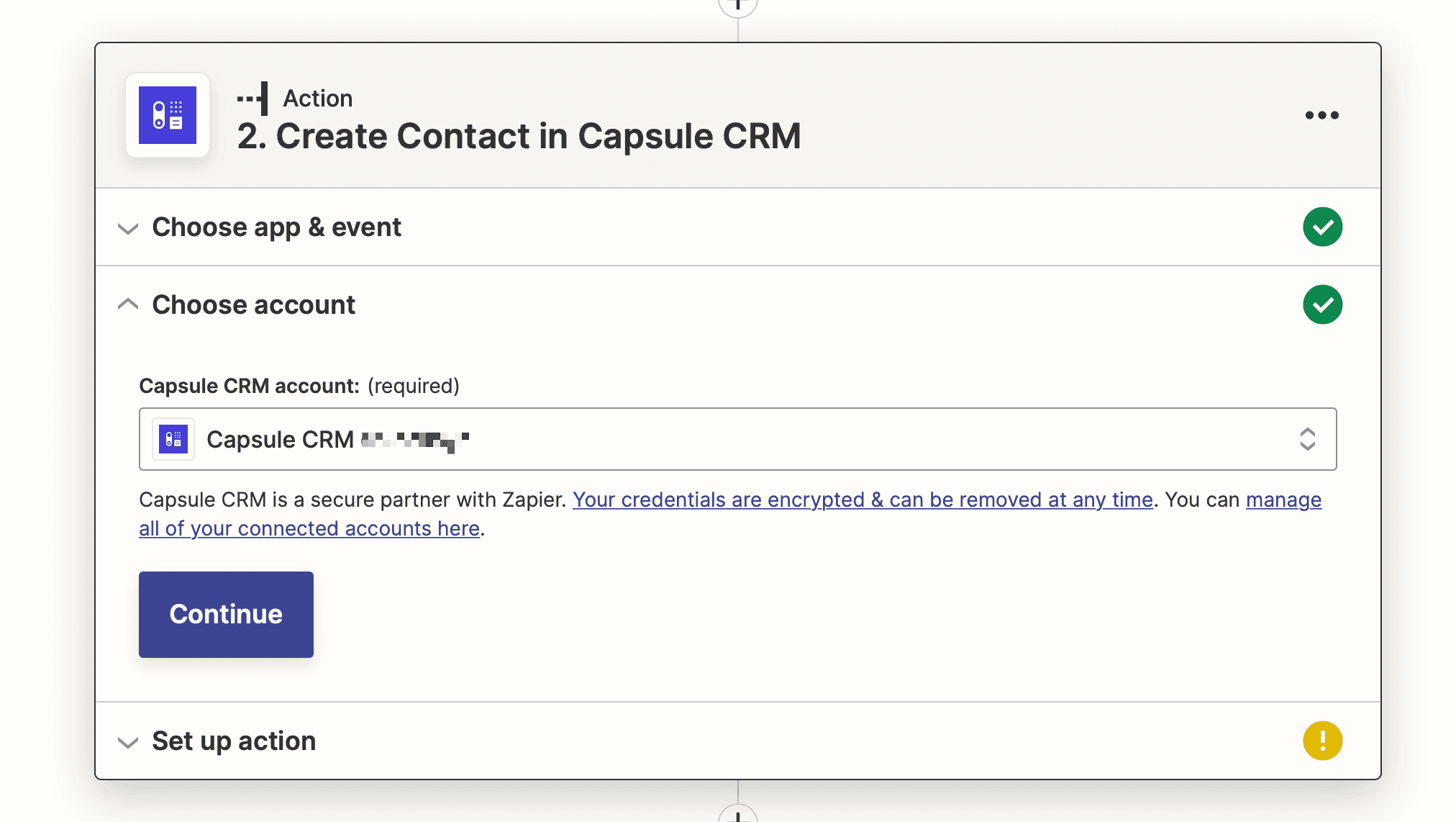This screenshot has width=1456, height=822.
Task: Open manage all connected accounts link
Action: (309, 528)
